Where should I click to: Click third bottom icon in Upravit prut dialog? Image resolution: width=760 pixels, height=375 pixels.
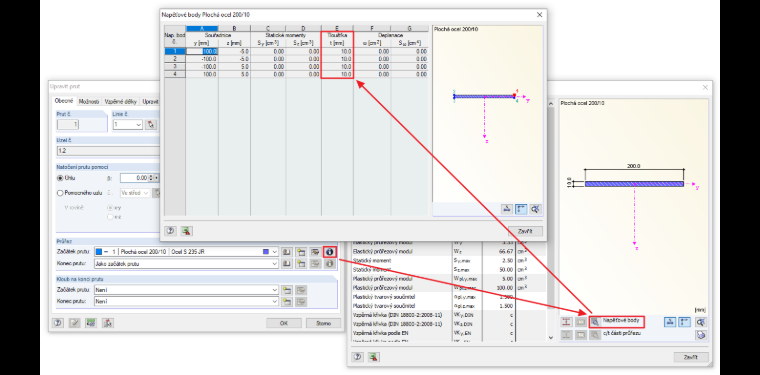[91, 323]
